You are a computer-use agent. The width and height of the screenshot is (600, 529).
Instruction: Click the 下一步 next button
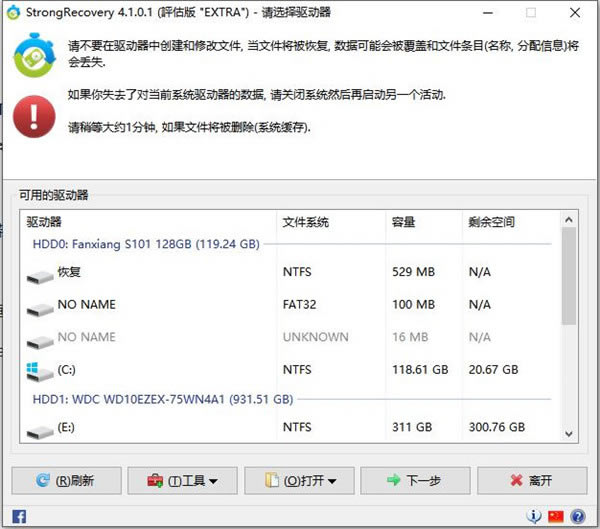click(x=415, y=480)
